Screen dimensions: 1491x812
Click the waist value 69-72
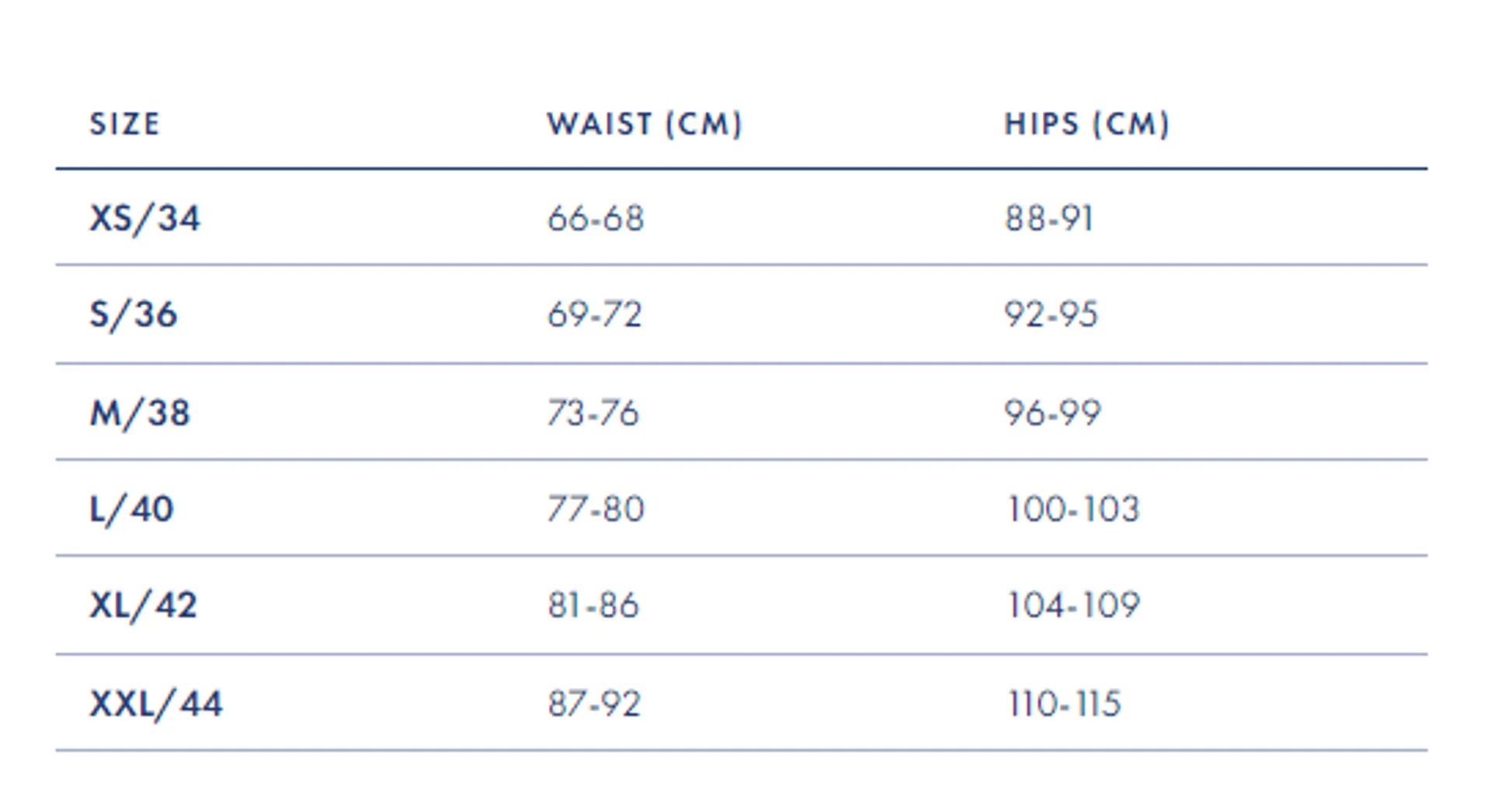595,314
